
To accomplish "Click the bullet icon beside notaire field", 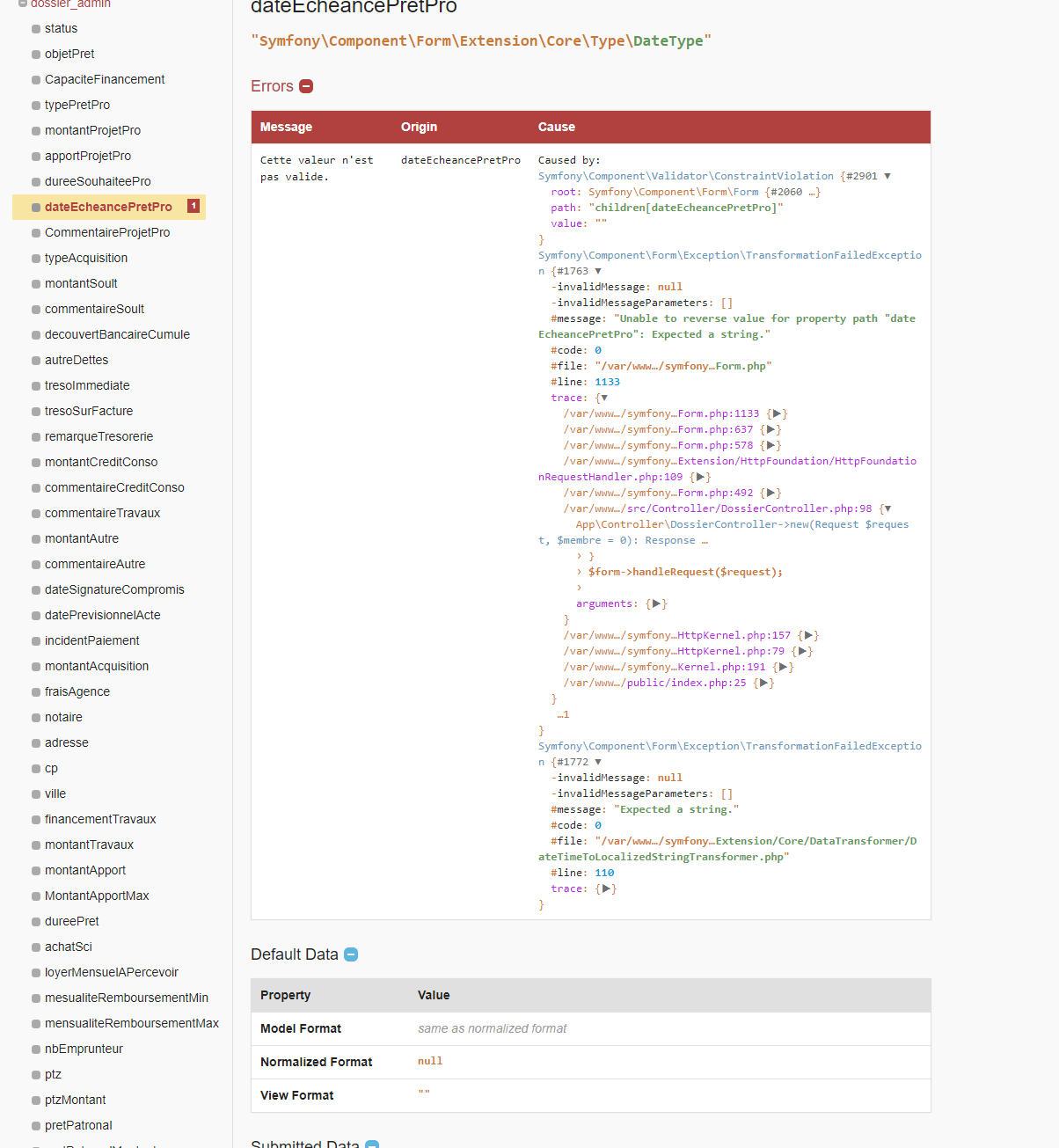I will click(33, 717).
